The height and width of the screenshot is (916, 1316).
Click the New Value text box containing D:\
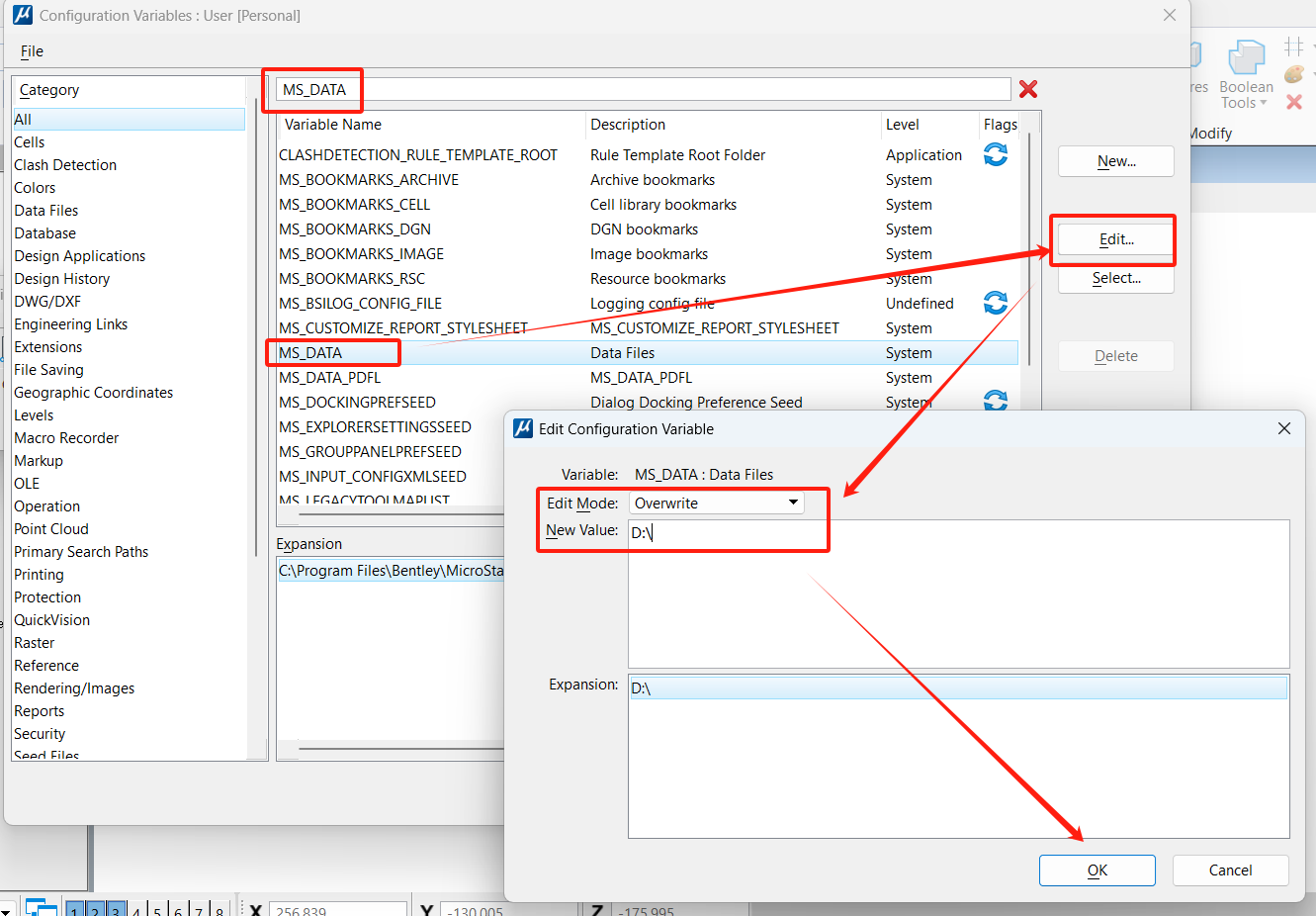(958, 594)
